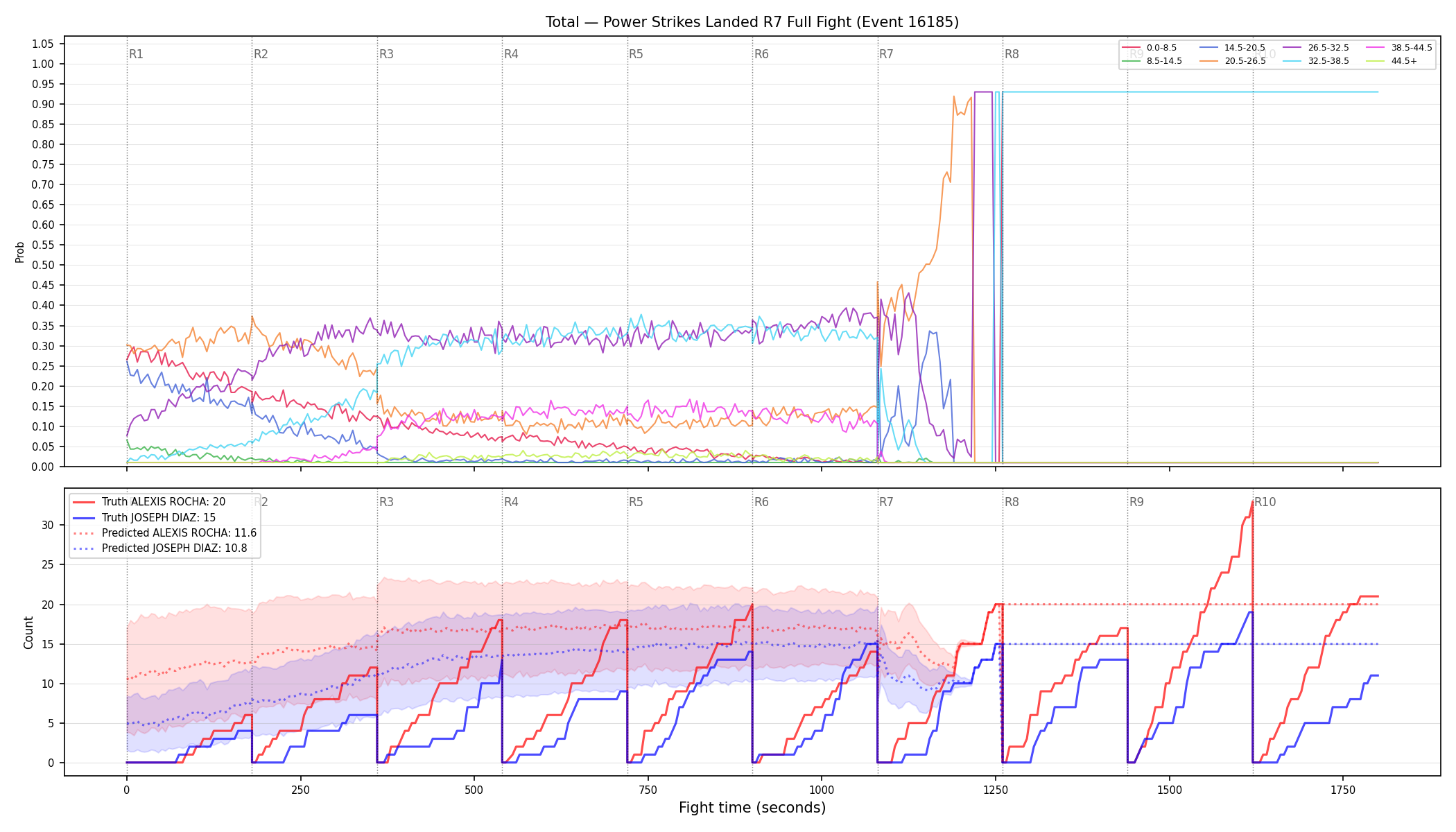The width and height of the screenshot is (1456, 832).
Task: Click the R1 round marker in top chart
Action: 136,54
